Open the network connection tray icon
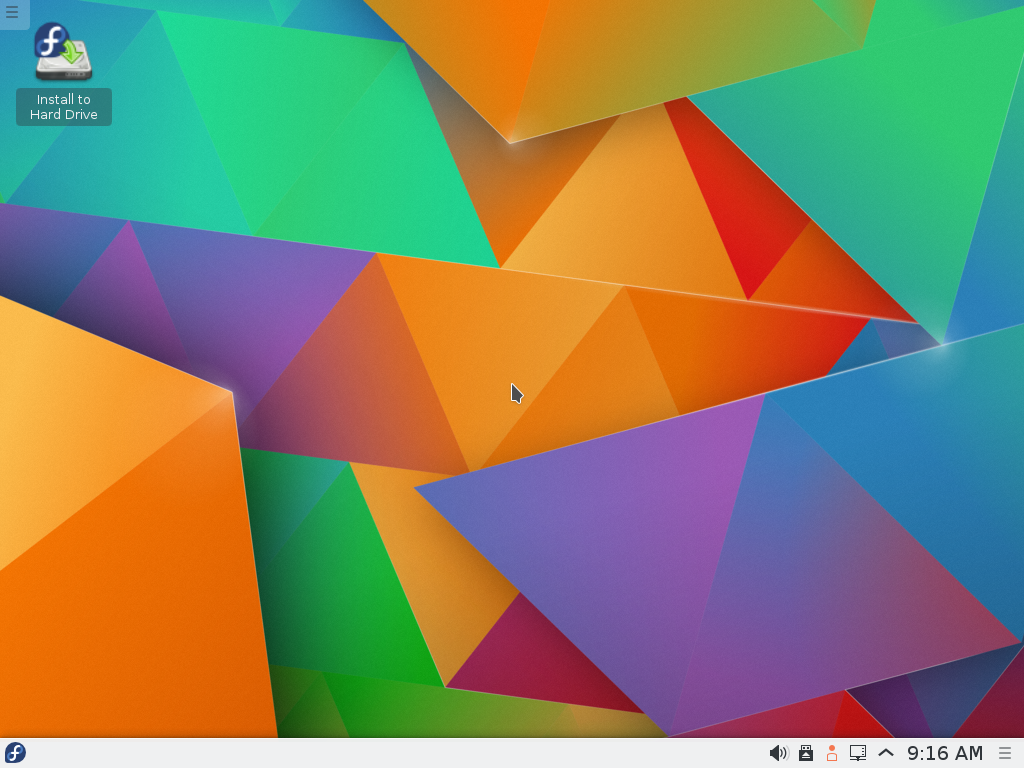 [x=857, y=753]
